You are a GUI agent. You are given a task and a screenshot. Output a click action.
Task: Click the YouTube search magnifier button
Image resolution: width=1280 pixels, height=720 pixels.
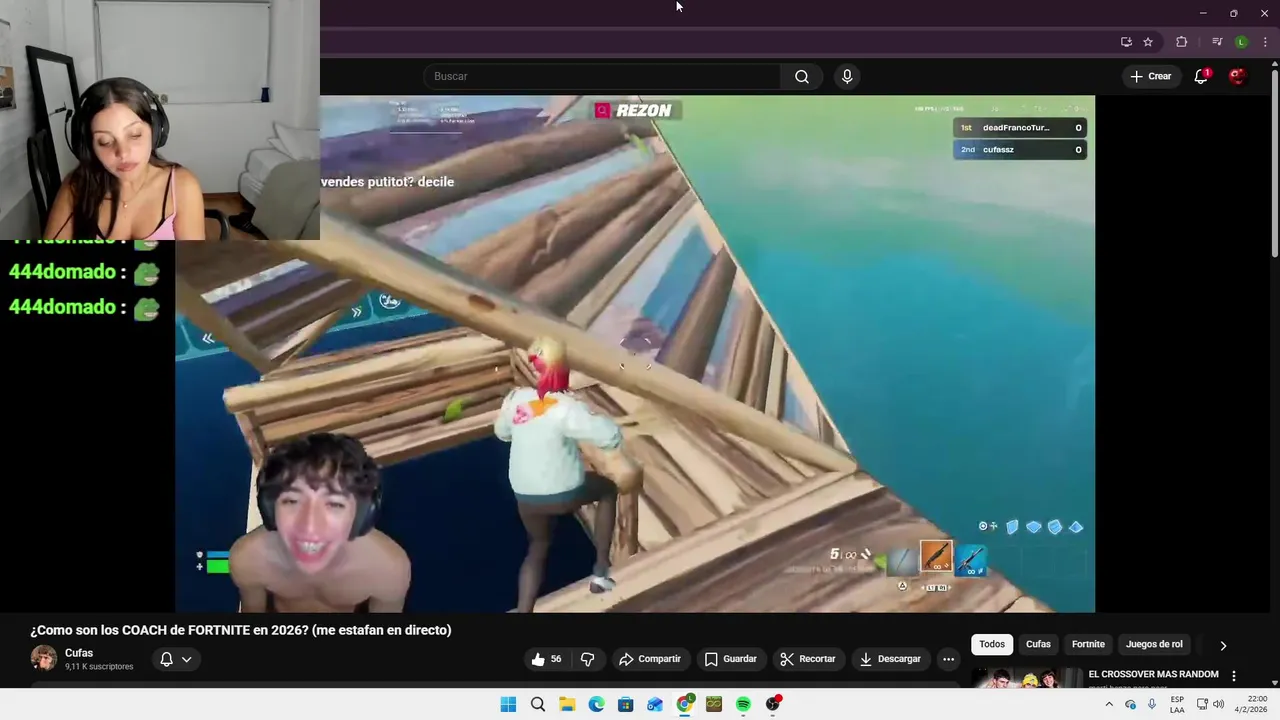(x=801, y=77)
